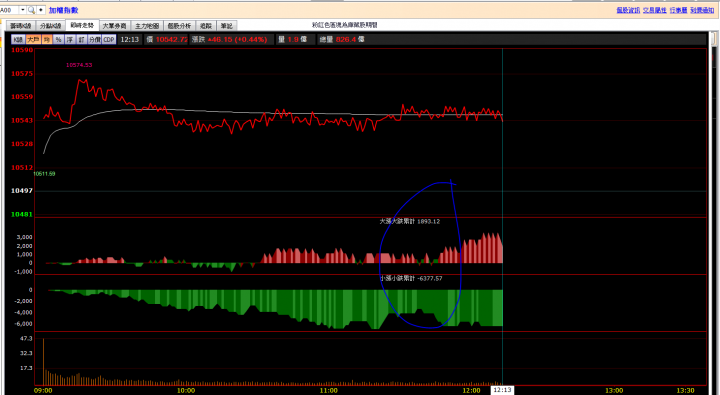Expand the symbol code dropdown arrow
Image resolution: width=720 pixels, height=395 pixels.
(x=23, y=10)
